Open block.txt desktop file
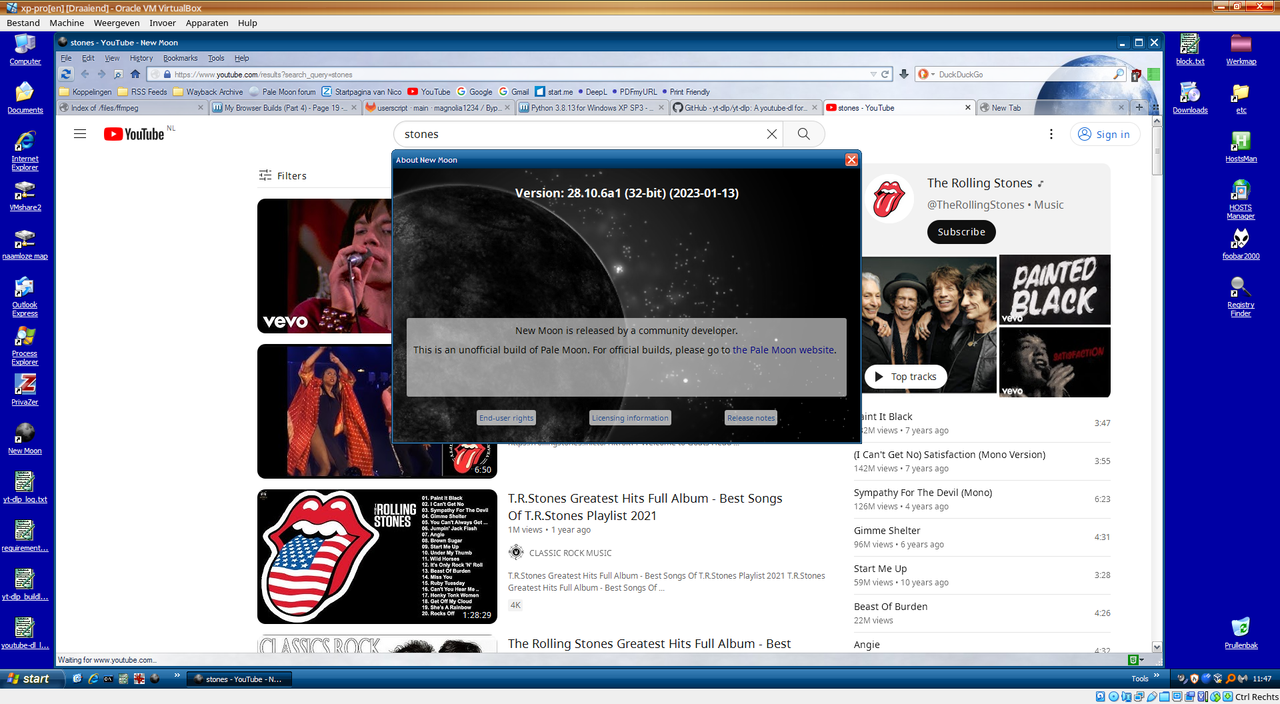The image size is (1280, 704). 1190,49
